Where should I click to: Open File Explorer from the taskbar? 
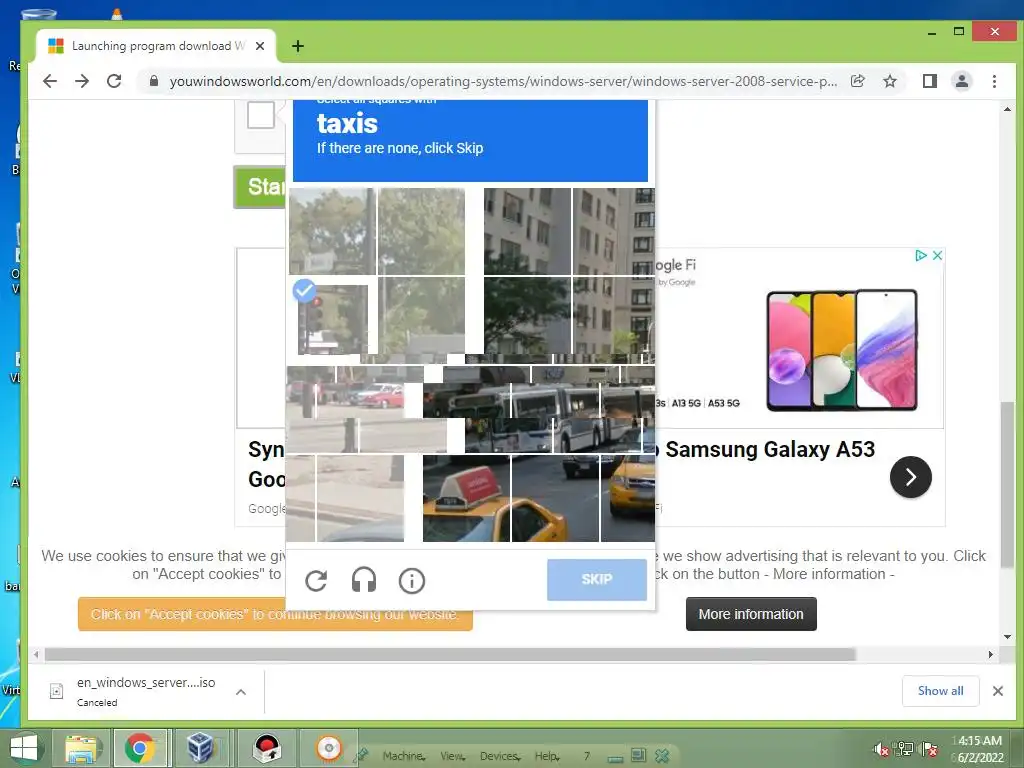(81, 748)
